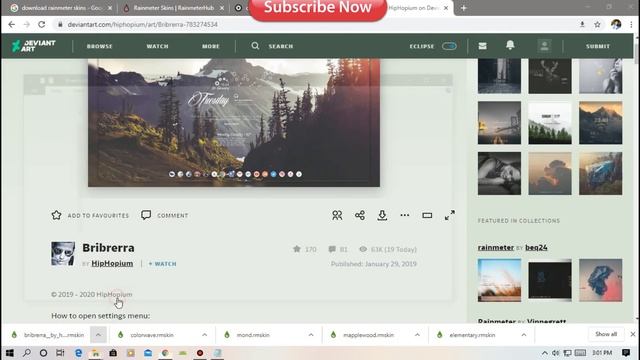This screenshot has height=360, width=640.
Task: Open the green forest thumbnail in sidebar
Action: 550,123
